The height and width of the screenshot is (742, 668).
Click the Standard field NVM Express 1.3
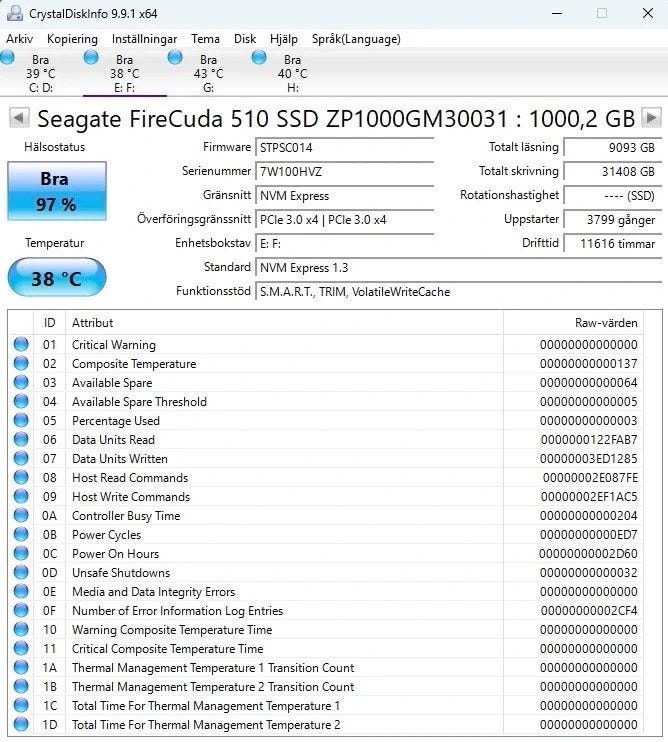[x=458, y=268]
